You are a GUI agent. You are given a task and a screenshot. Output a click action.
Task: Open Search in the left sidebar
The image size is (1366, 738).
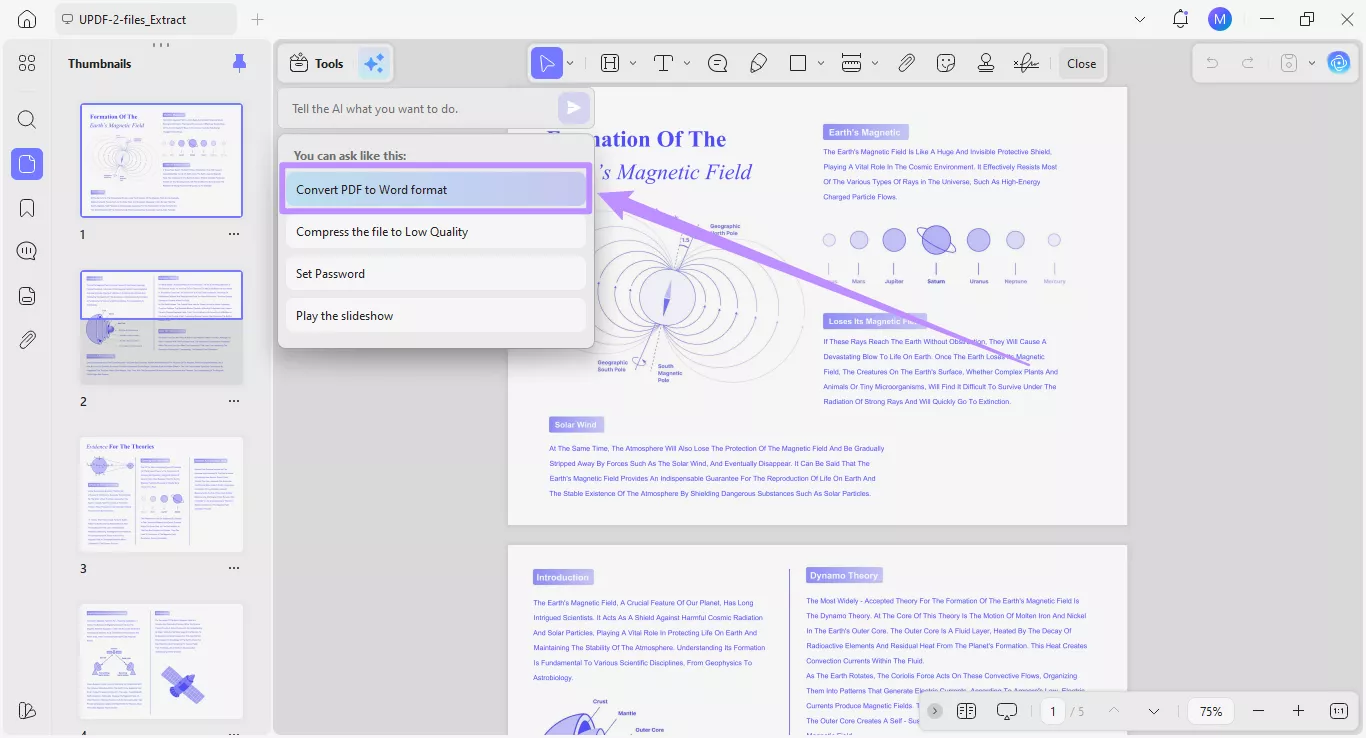pos(27,119)
